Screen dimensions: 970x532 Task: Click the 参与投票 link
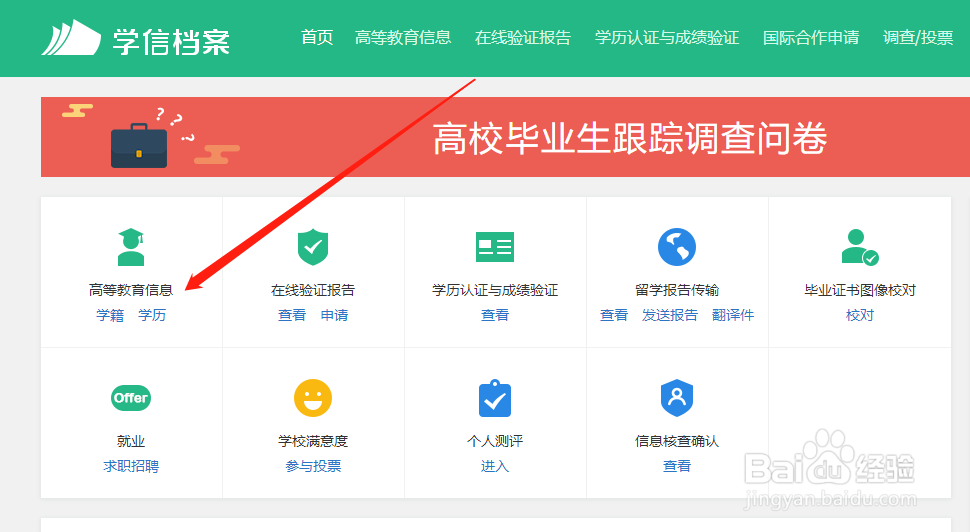tap(313, 466)
